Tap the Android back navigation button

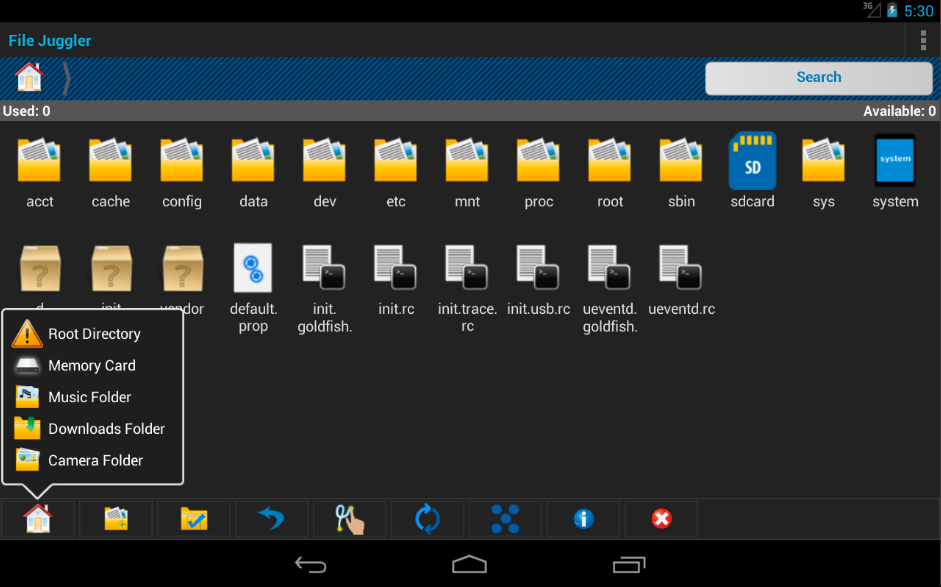pos(311,564)
